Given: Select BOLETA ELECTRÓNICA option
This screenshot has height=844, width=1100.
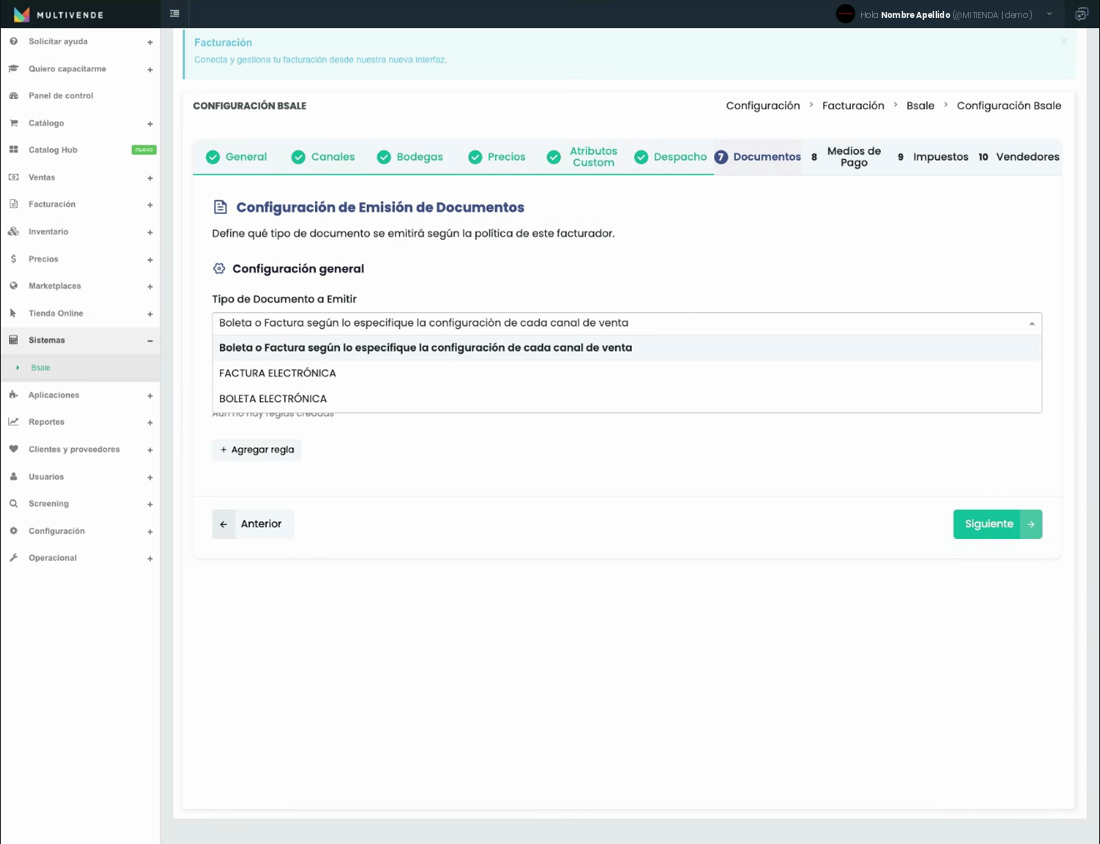Looking at the screenshot, I should [x=627, y=398].
